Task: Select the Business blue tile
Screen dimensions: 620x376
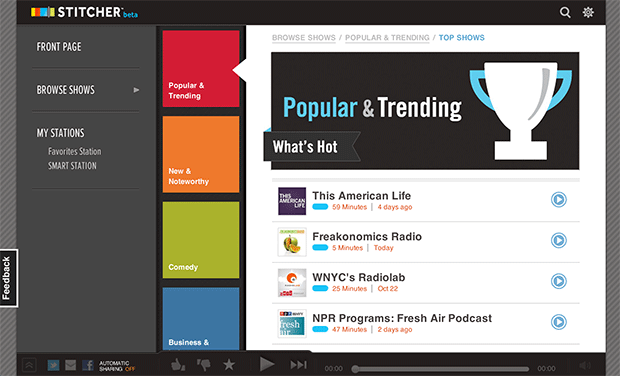Action: point(201,319)
